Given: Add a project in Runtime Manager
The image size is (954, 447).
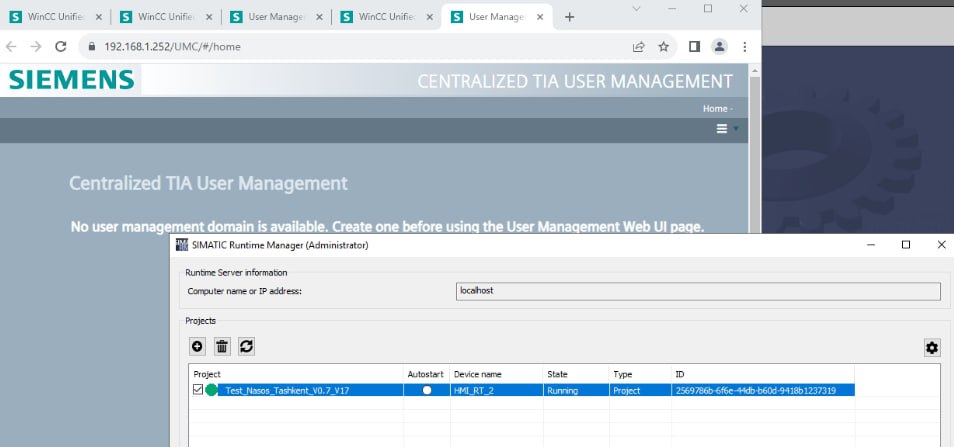Looking at the screenshot, I should [x=198, y=347].
